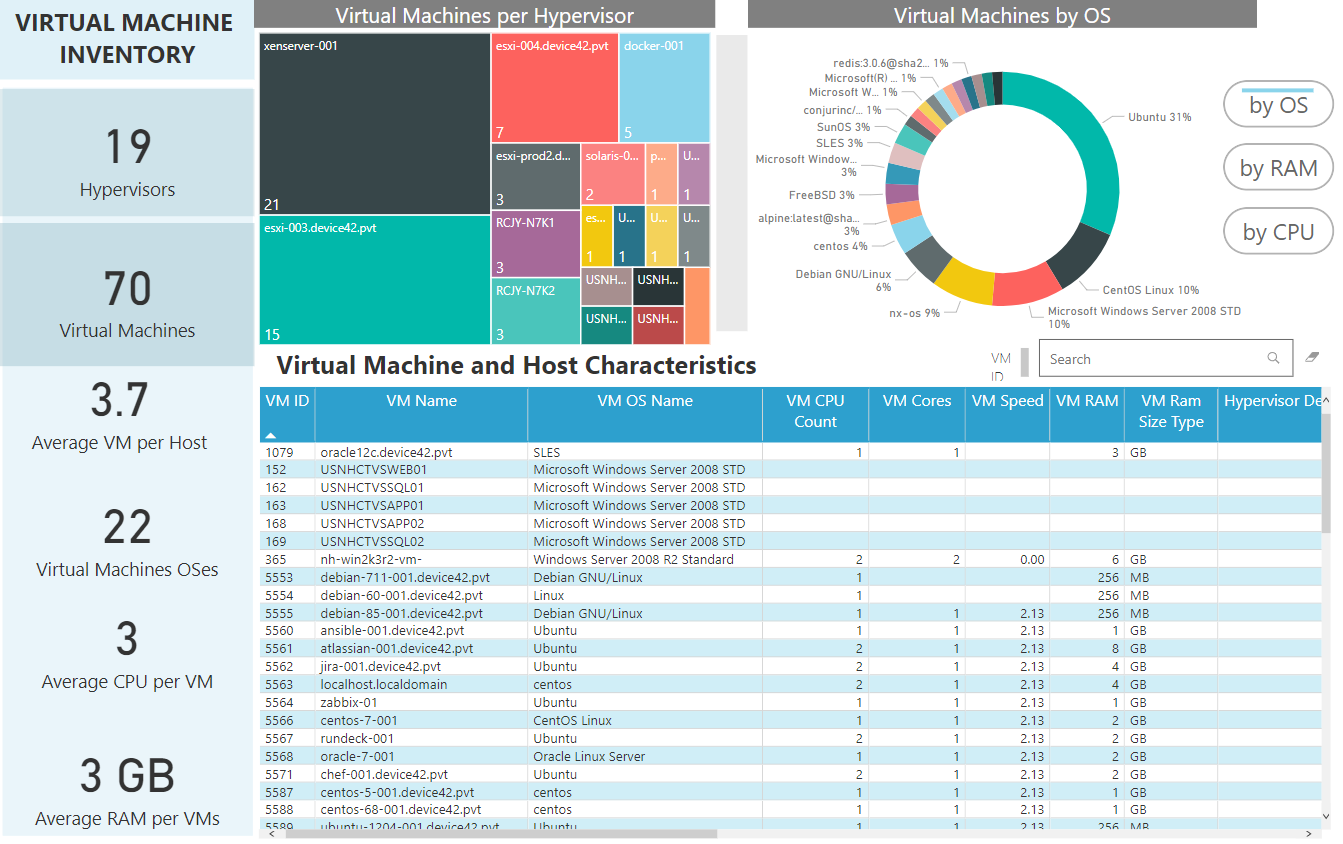The image size is (1343, 844).
Task: Switch the chart to by CPU
Action: point(1279,232)
